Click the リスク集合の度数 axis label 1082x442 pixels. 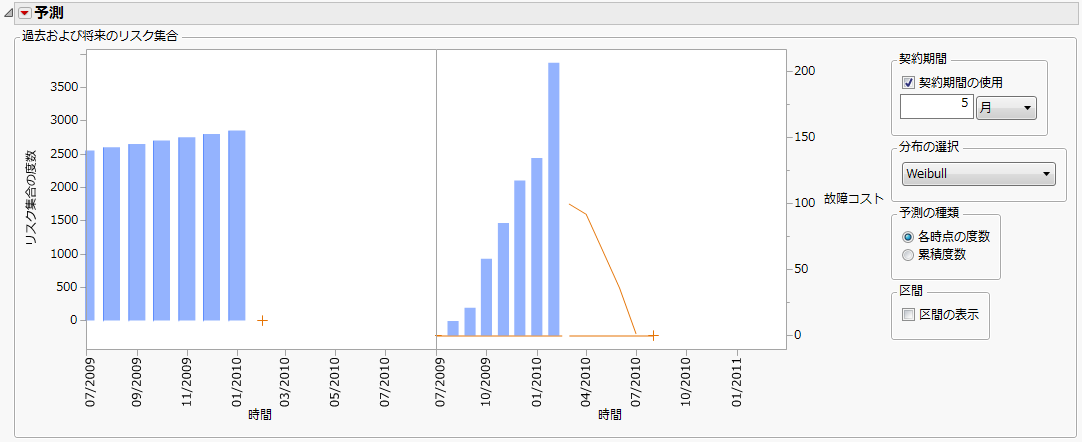click(x=30, y=199)
